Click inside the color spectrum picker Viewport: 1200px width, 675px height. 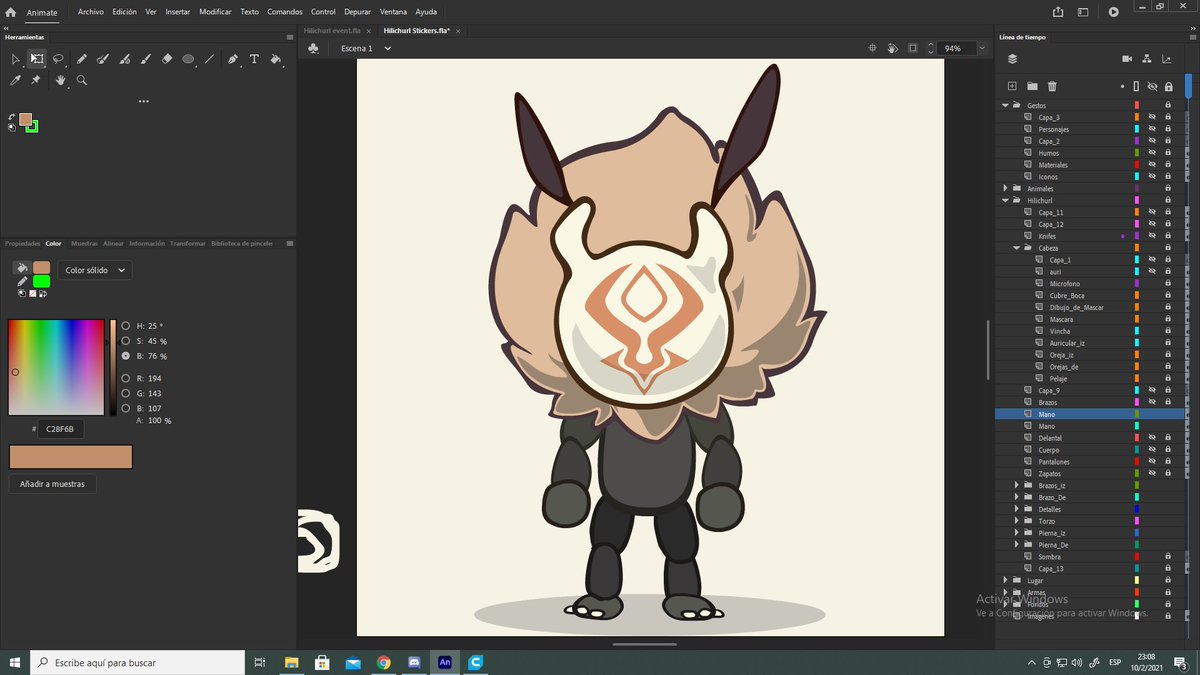click(x=56, y=367)
